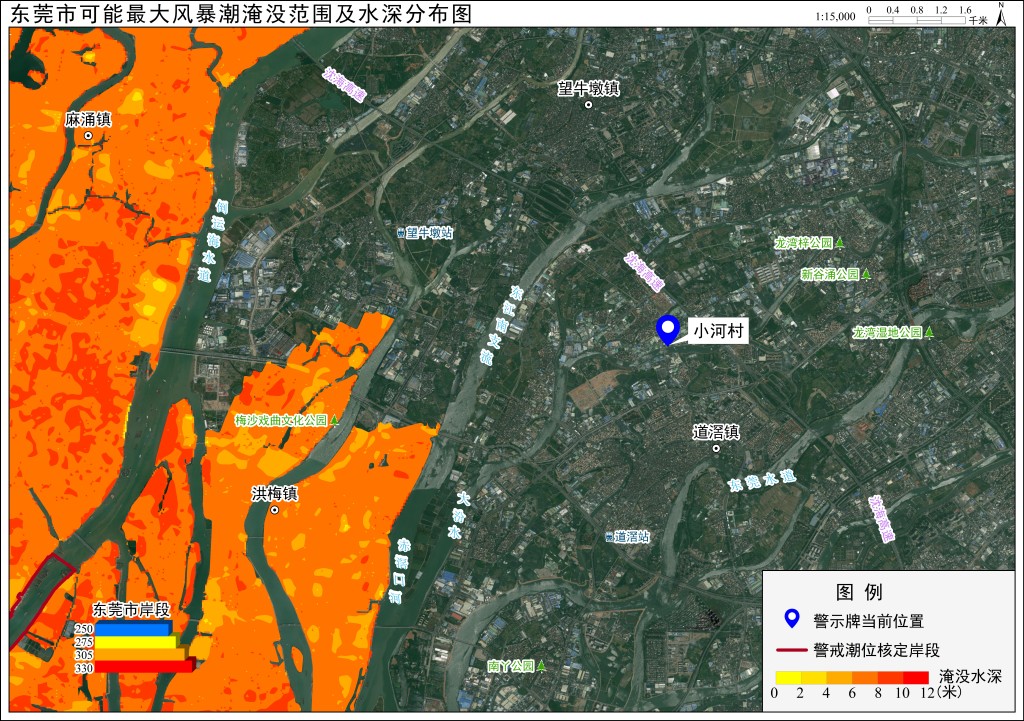Click the legend's 警示牌当前位置 pin symbol
This screenshot has height=721, width=1024.
792,618
